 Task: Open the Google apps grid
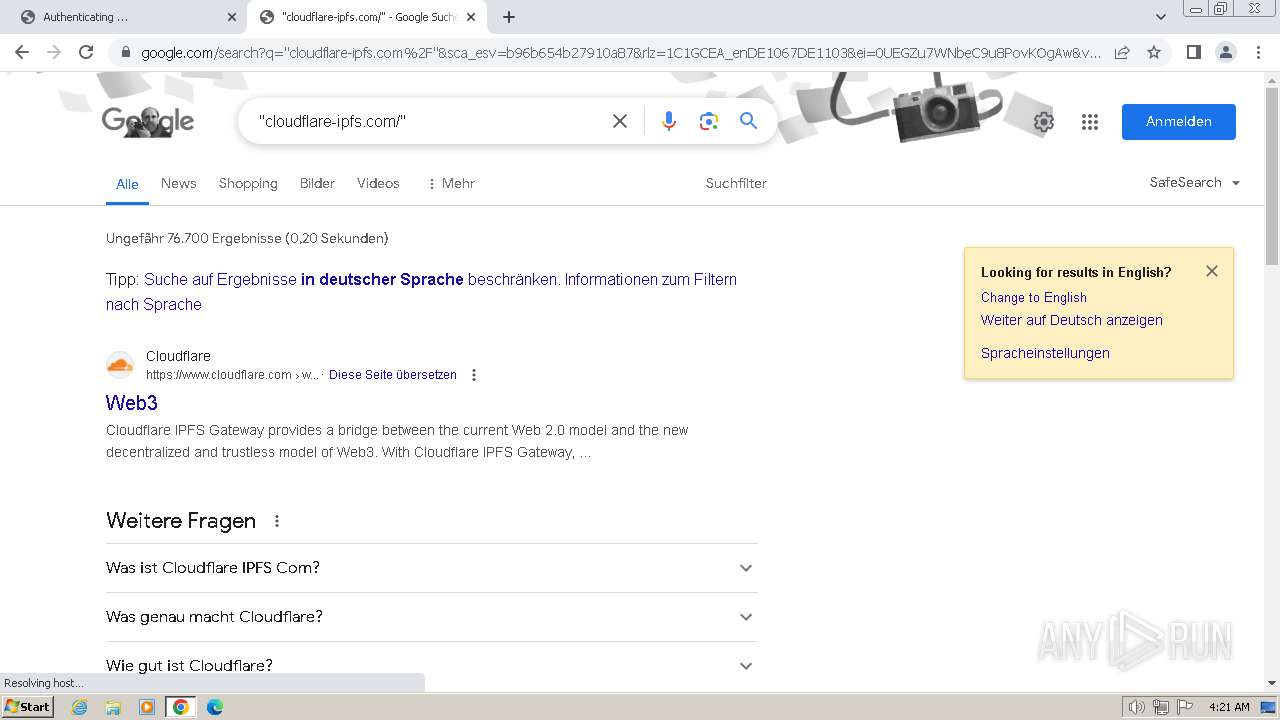click(x=1090, y=122)
